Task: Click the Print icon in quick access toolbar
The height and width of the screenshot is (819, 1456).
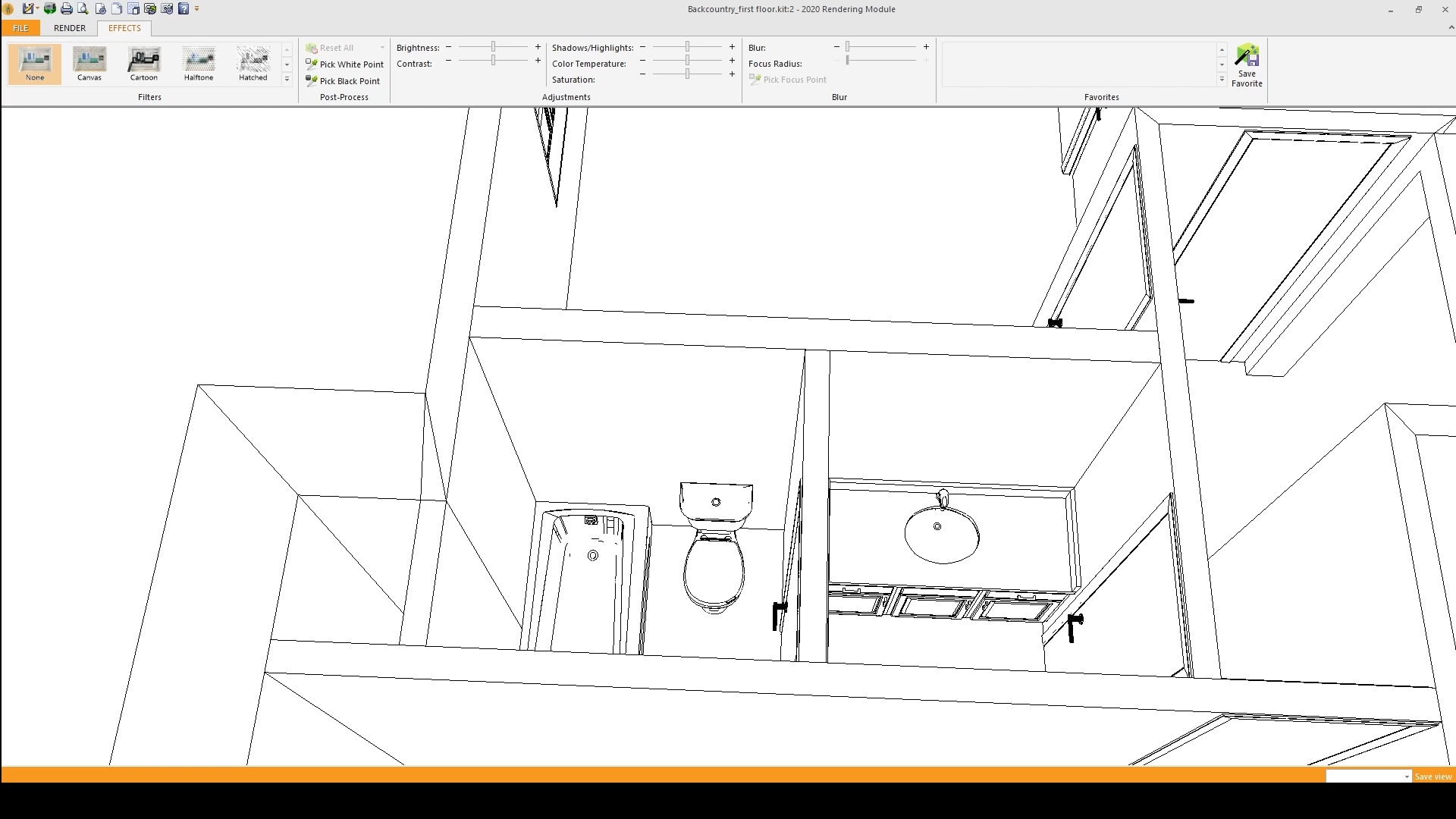Action: tap(66, 9)
